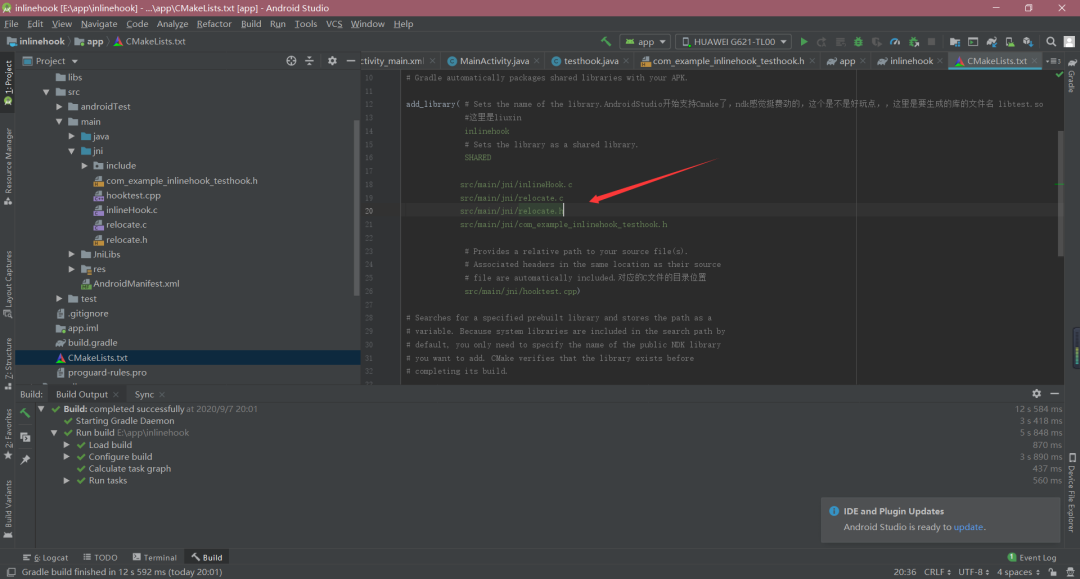Open the VCS menu

(334, 23)
